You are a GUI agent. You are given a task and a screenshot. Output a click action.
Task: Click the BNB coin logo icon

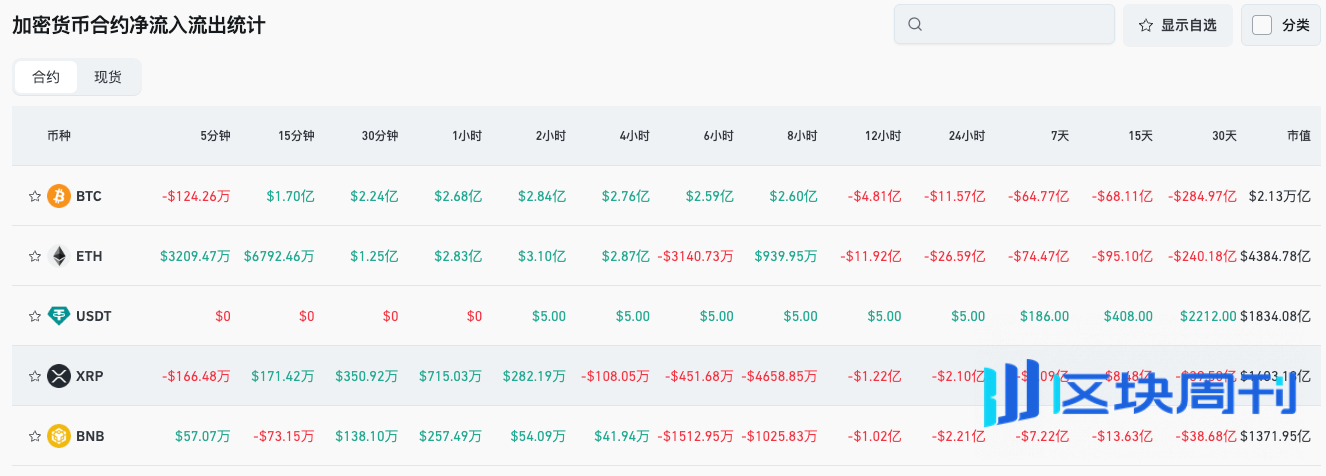click(59, 436)
